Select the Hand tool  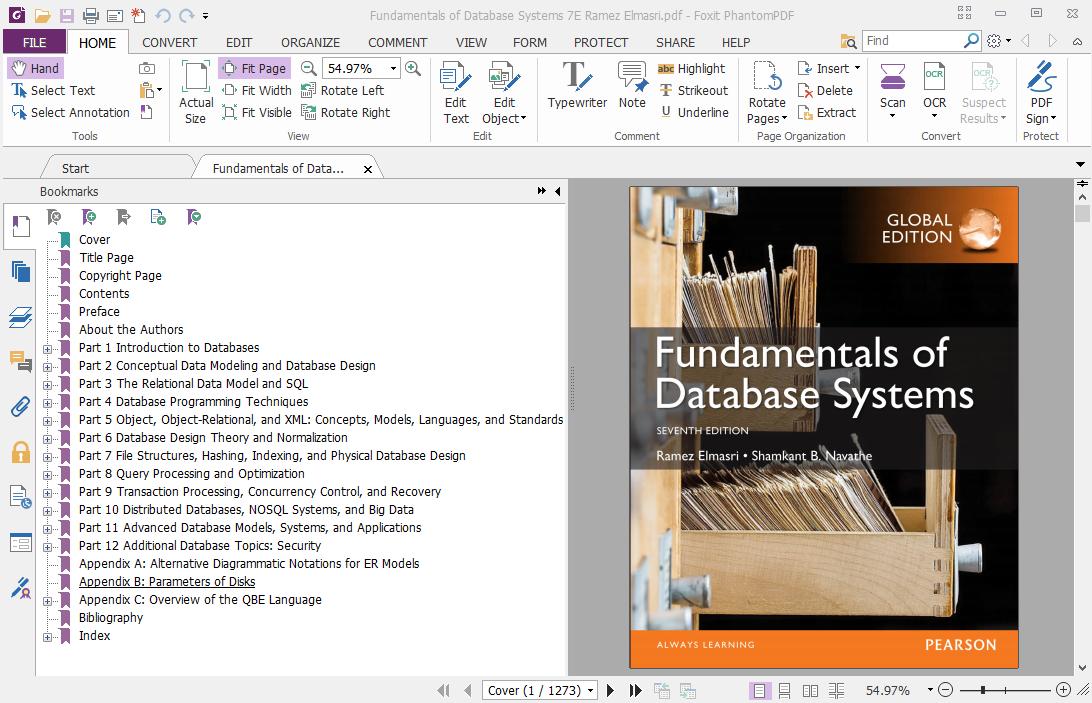click(x=36, y=68)
